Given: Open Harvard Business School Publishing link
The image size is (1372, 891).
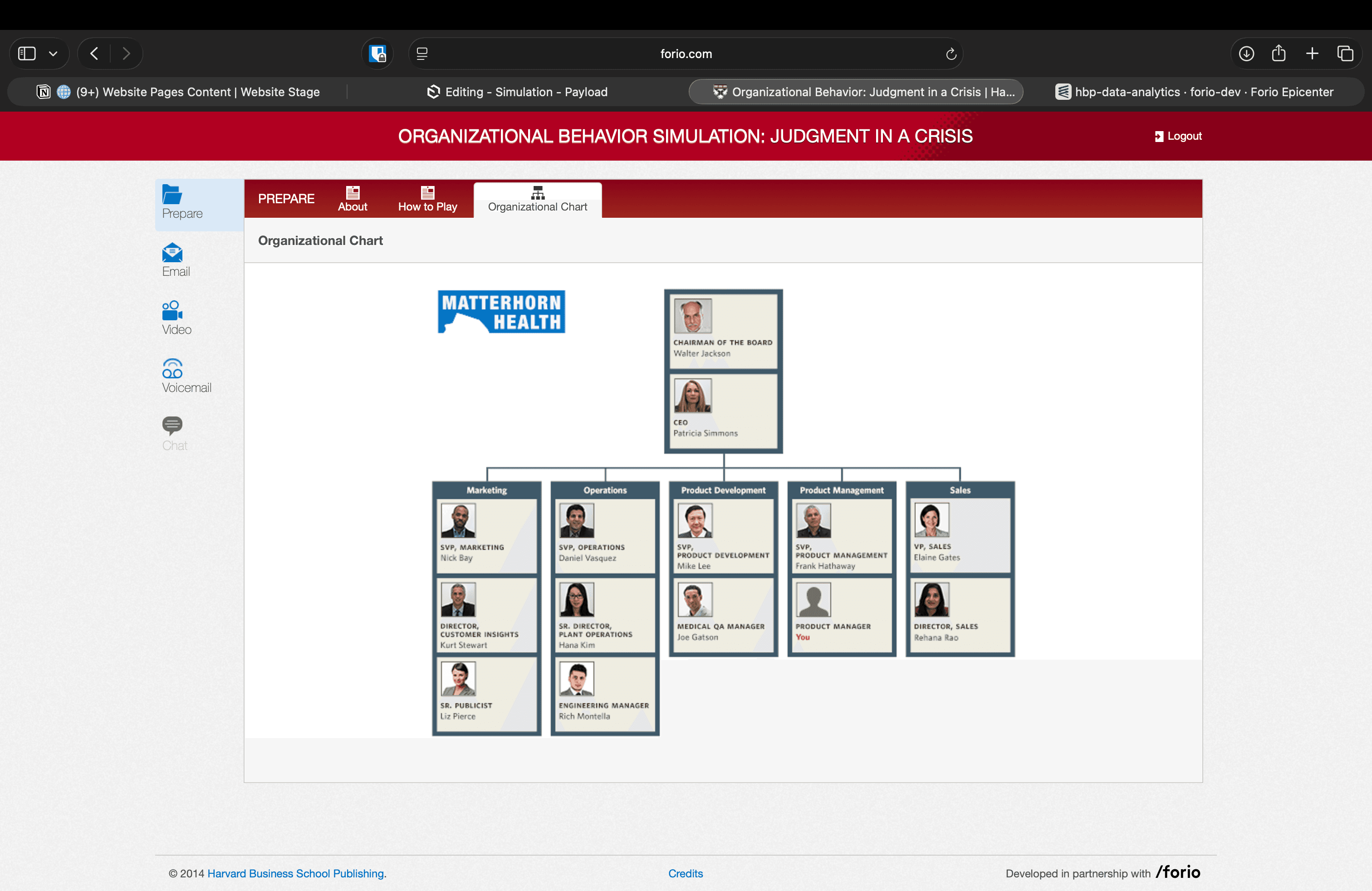Looking at the screenshot, I should [296, 873].
